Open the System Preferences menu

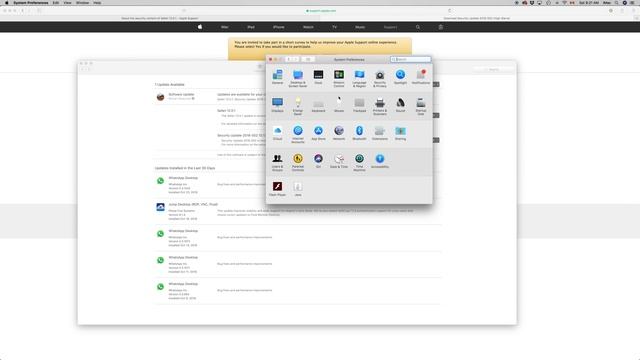[31, 3]
